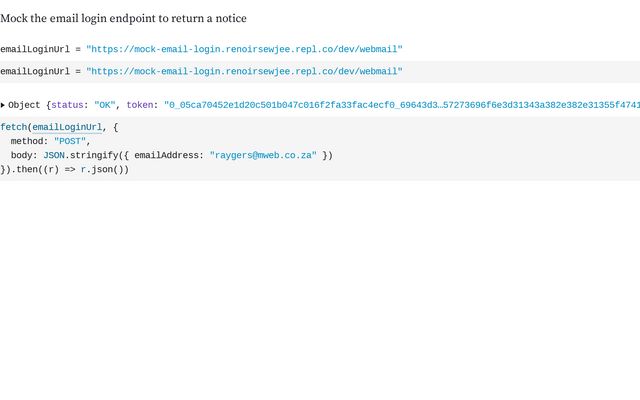Screen dimensions: 640x400
Task: Expand the Object output disclosure triangle
Action: pyautogui.click(x=3, y=105)
